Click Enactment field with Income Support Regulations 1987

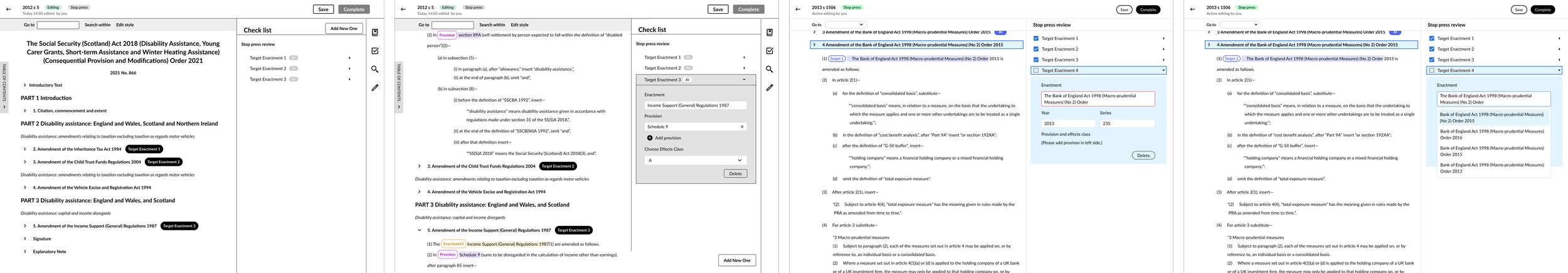pos(695,105)
